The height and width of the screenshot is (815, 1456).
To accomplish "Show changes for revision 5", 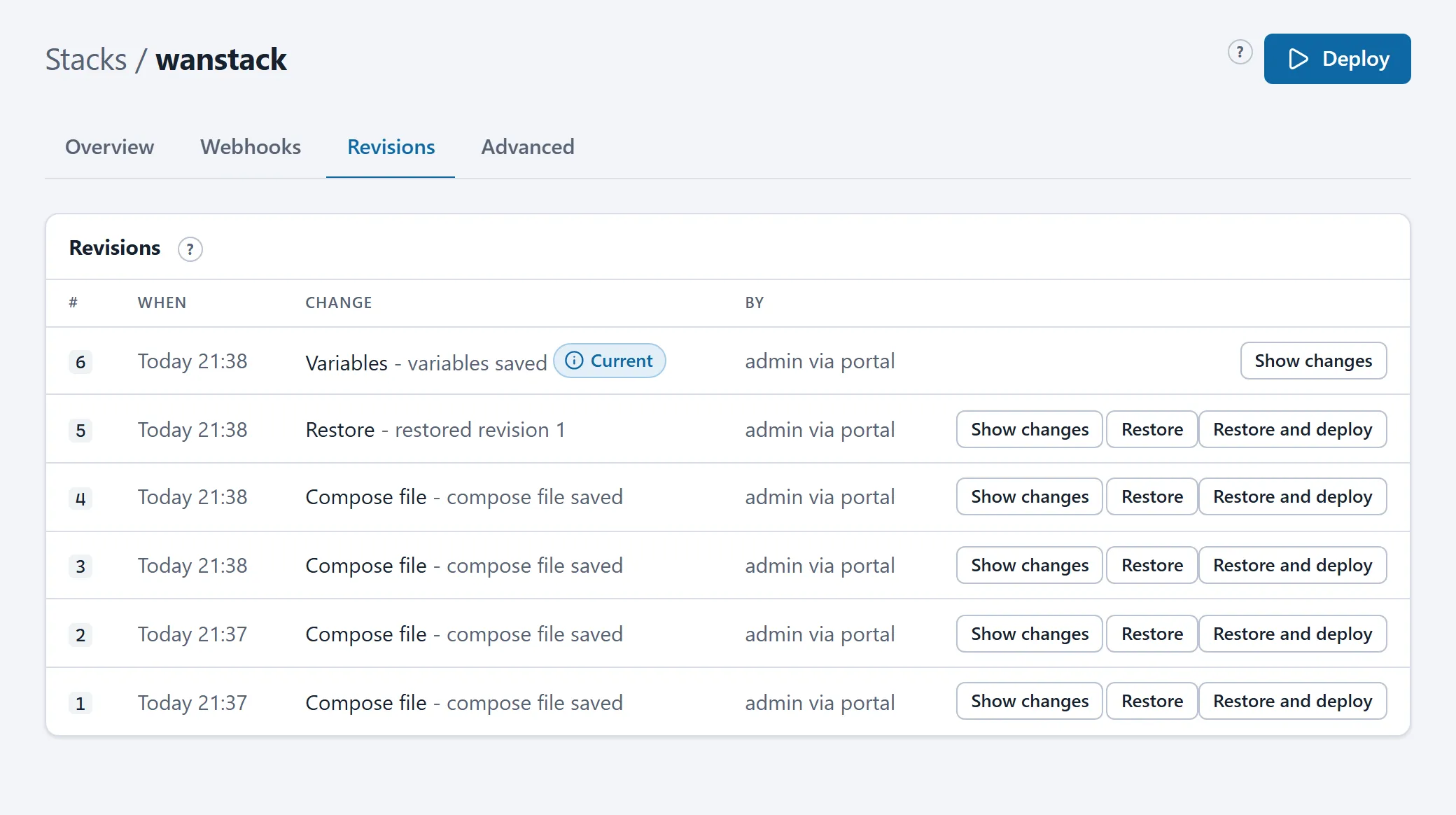I will coord(1029,429).
